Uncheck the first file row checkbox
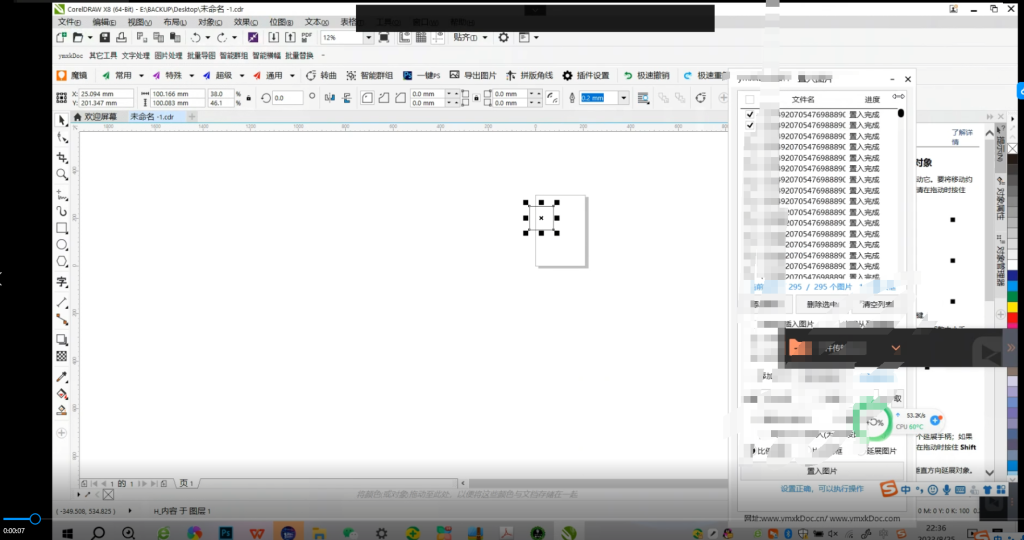The width and height of the screenshot is (1024, 540). pos(750,115)
